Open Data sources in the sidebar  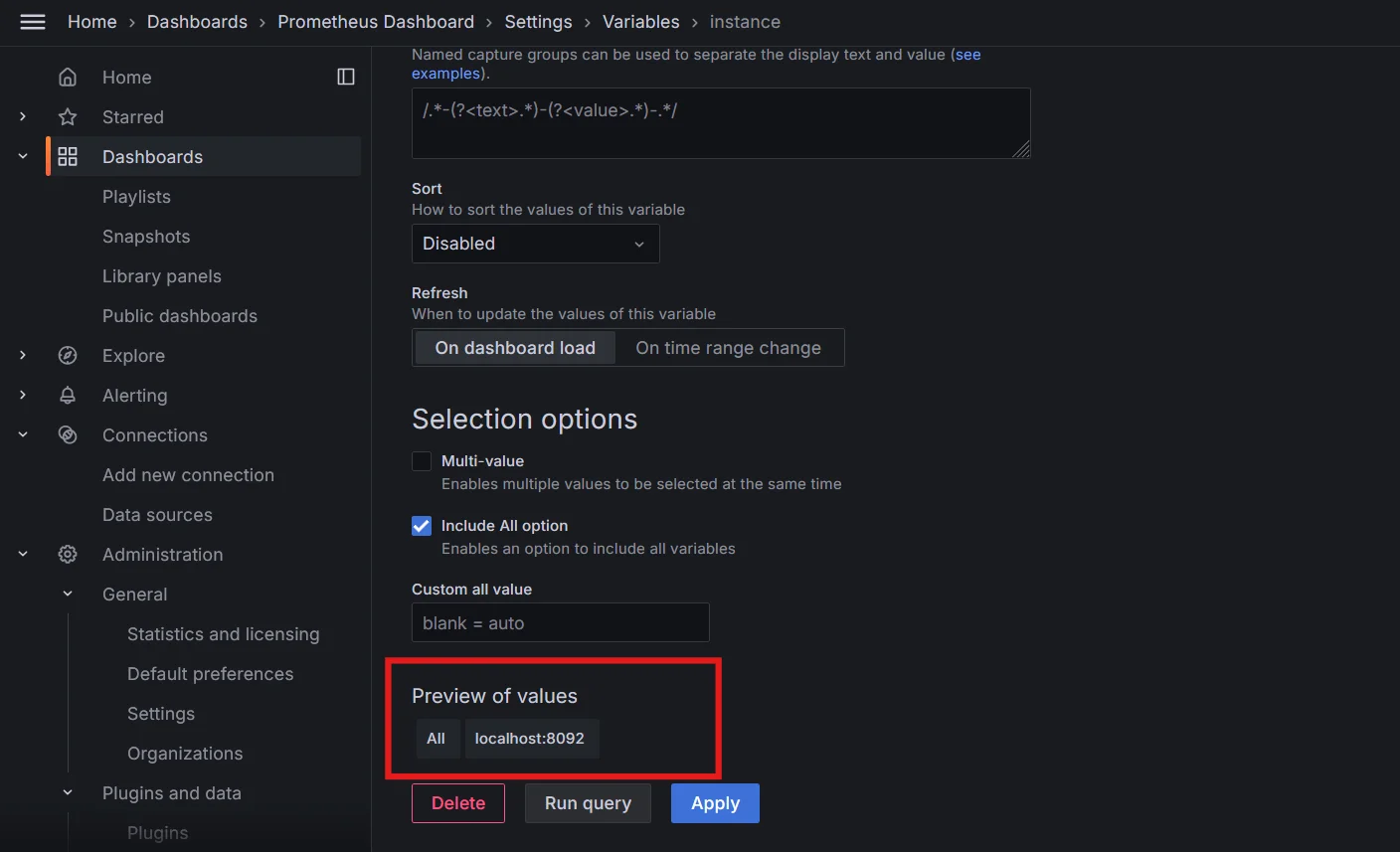point(157,515)
